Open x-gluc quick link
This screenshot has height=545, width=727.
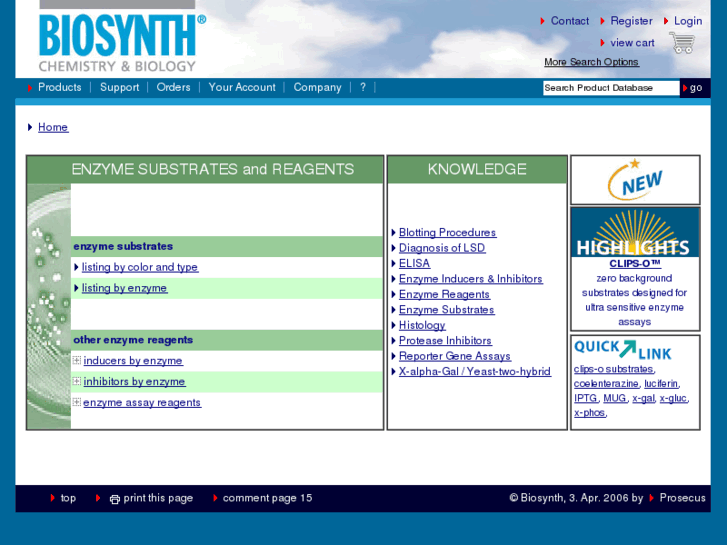[x=673, y=398]
